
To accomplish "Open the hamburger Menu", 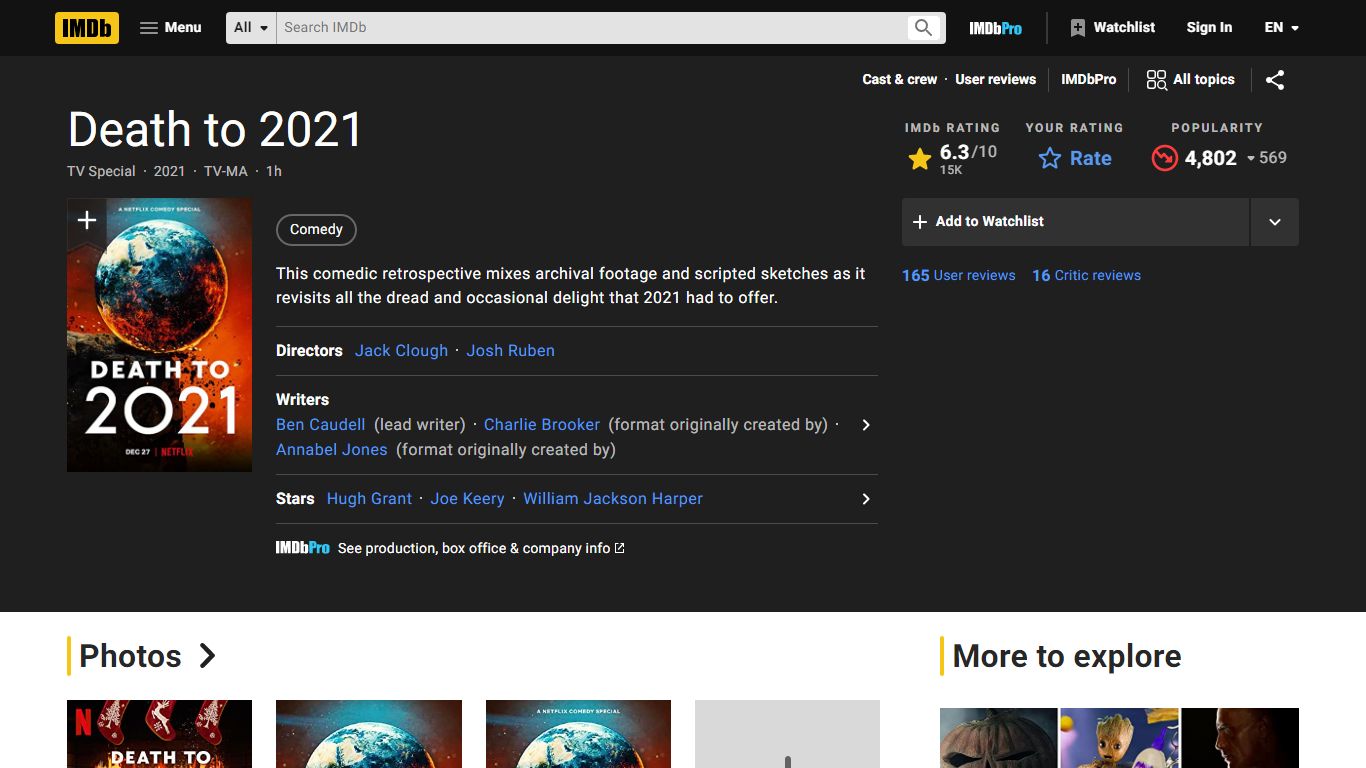I will (x=171, y=28).
